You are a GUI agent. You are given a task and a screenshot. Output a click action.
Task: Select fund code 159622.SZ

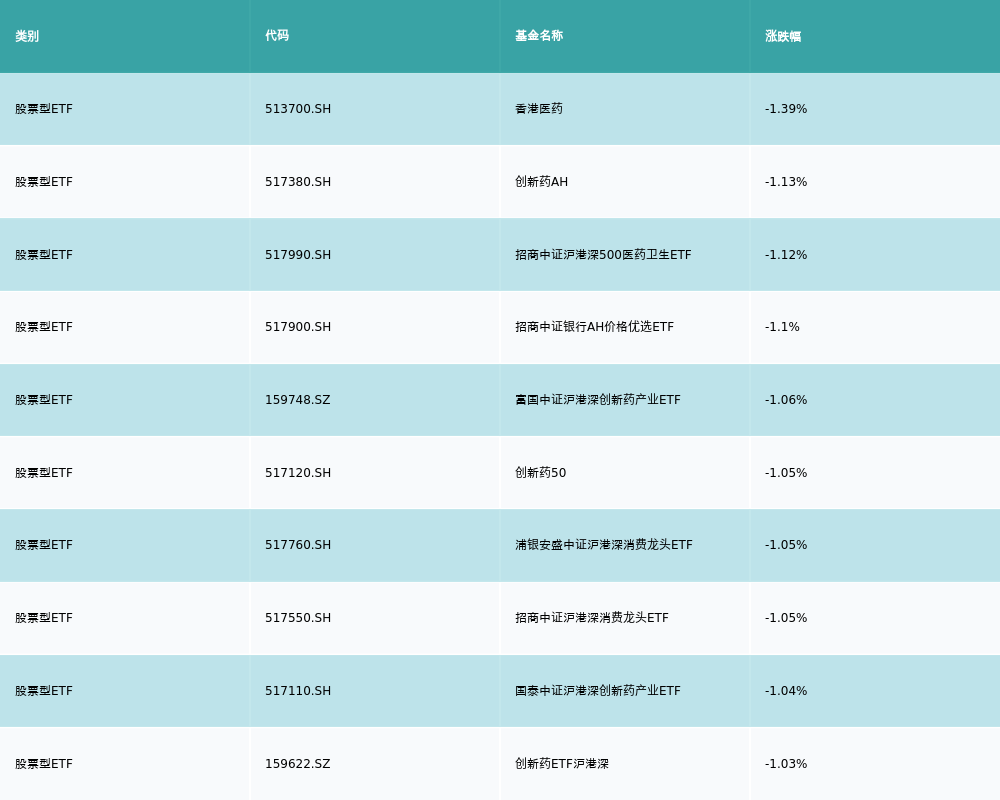pos(298,764)
